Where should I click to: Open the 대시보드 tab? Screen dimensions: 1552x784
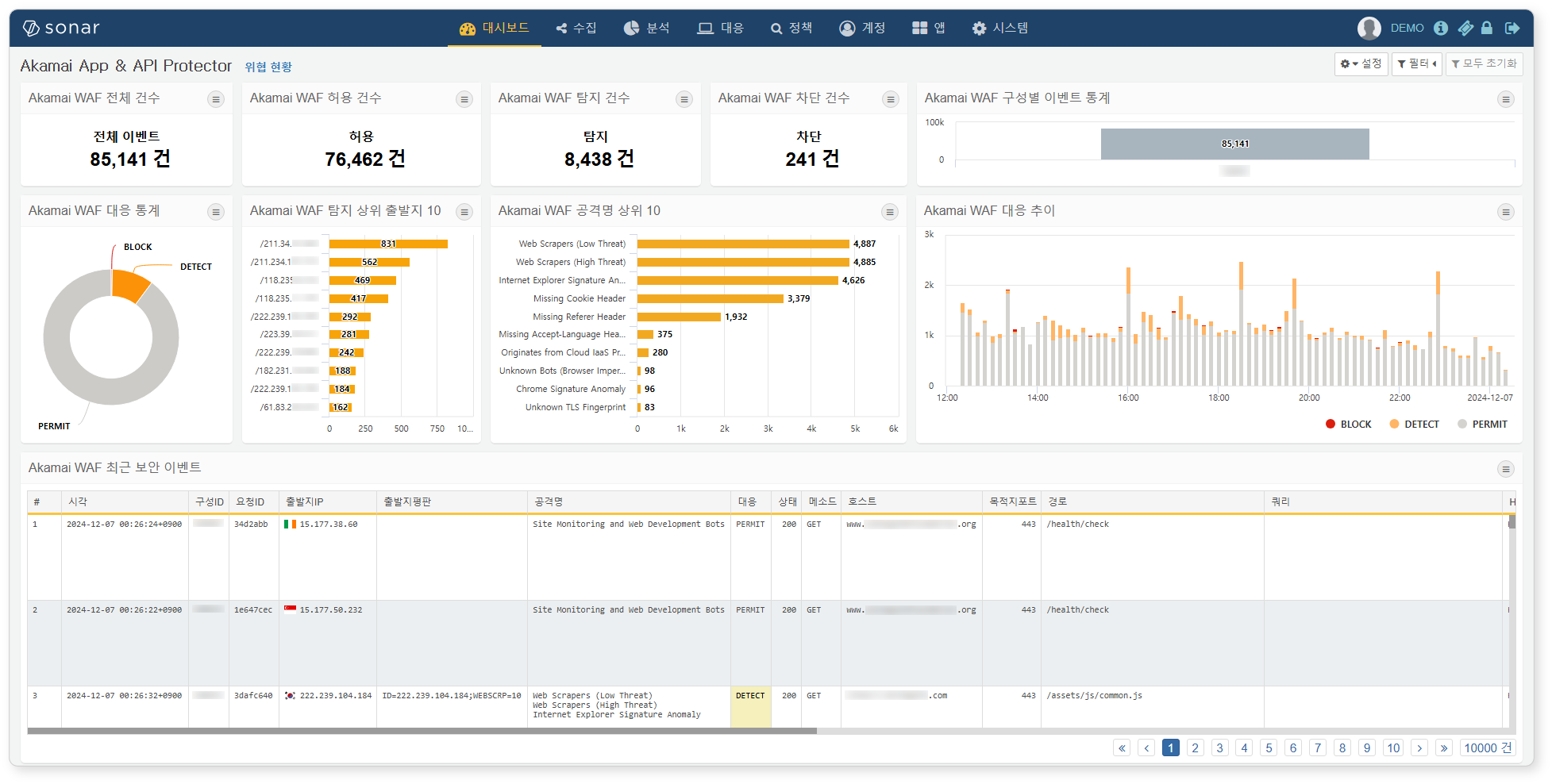495,28
